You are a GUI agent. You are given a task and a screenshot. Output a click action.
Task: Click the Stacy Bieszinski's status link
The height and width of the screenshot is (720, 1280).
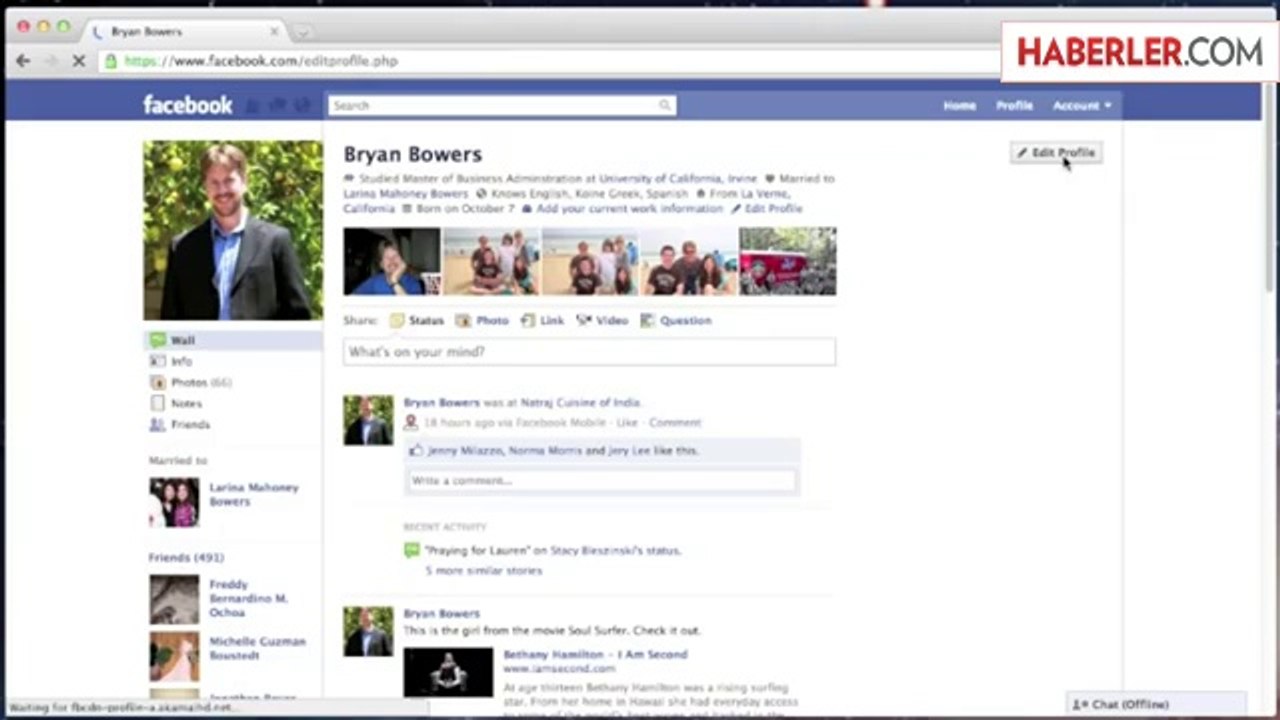point(613,551)
